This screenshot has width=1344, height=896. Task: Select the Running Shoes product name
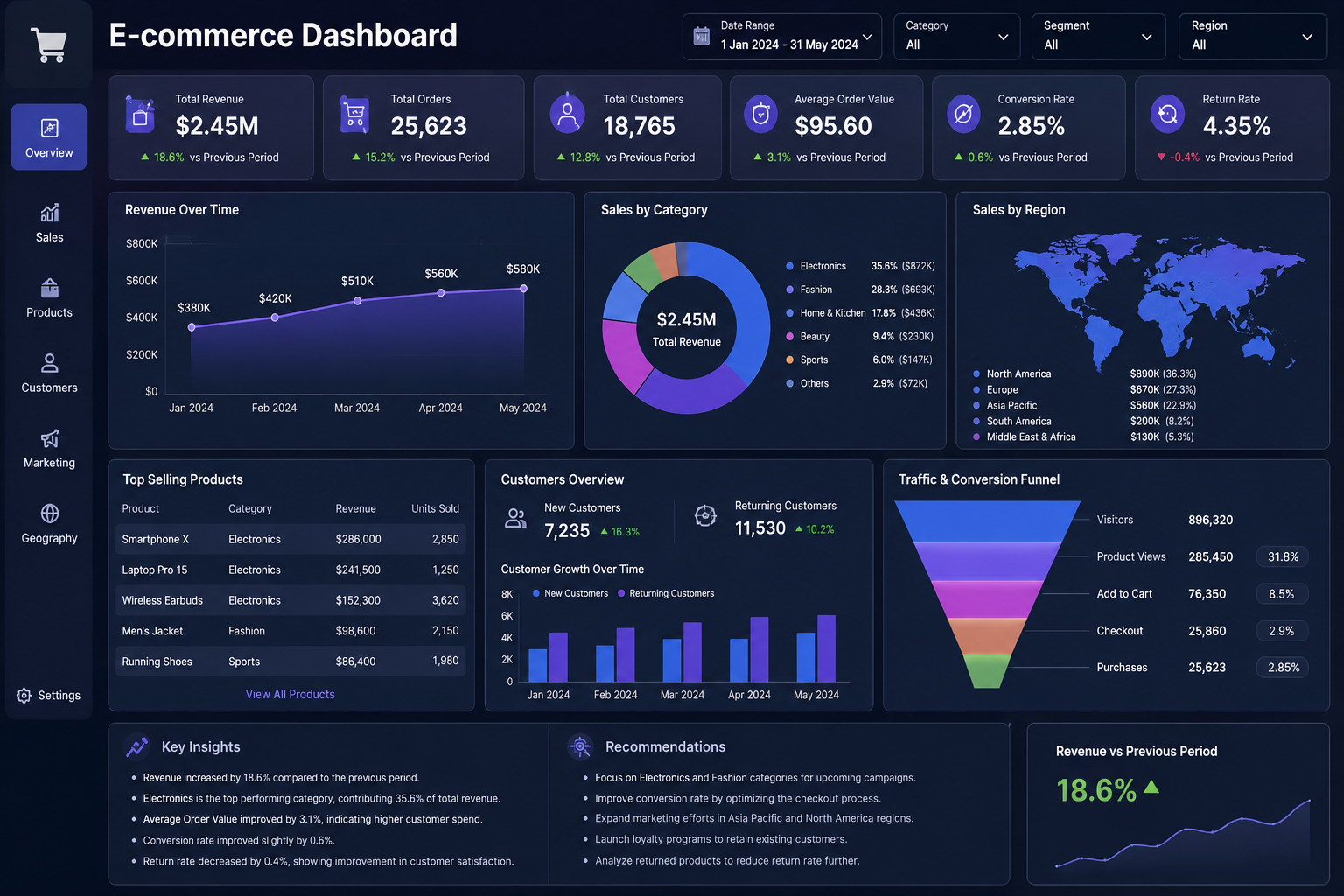click(x=157, y=661)
